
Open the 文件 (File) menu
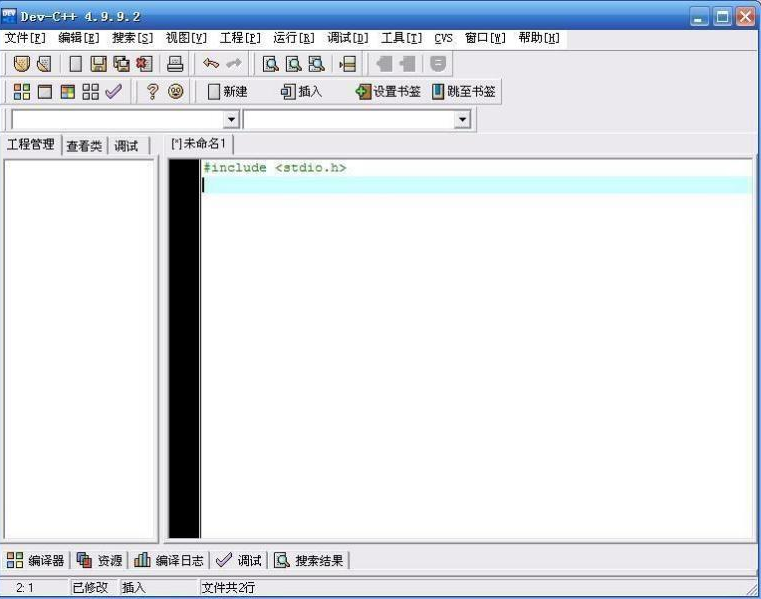[x=25, y=38]
